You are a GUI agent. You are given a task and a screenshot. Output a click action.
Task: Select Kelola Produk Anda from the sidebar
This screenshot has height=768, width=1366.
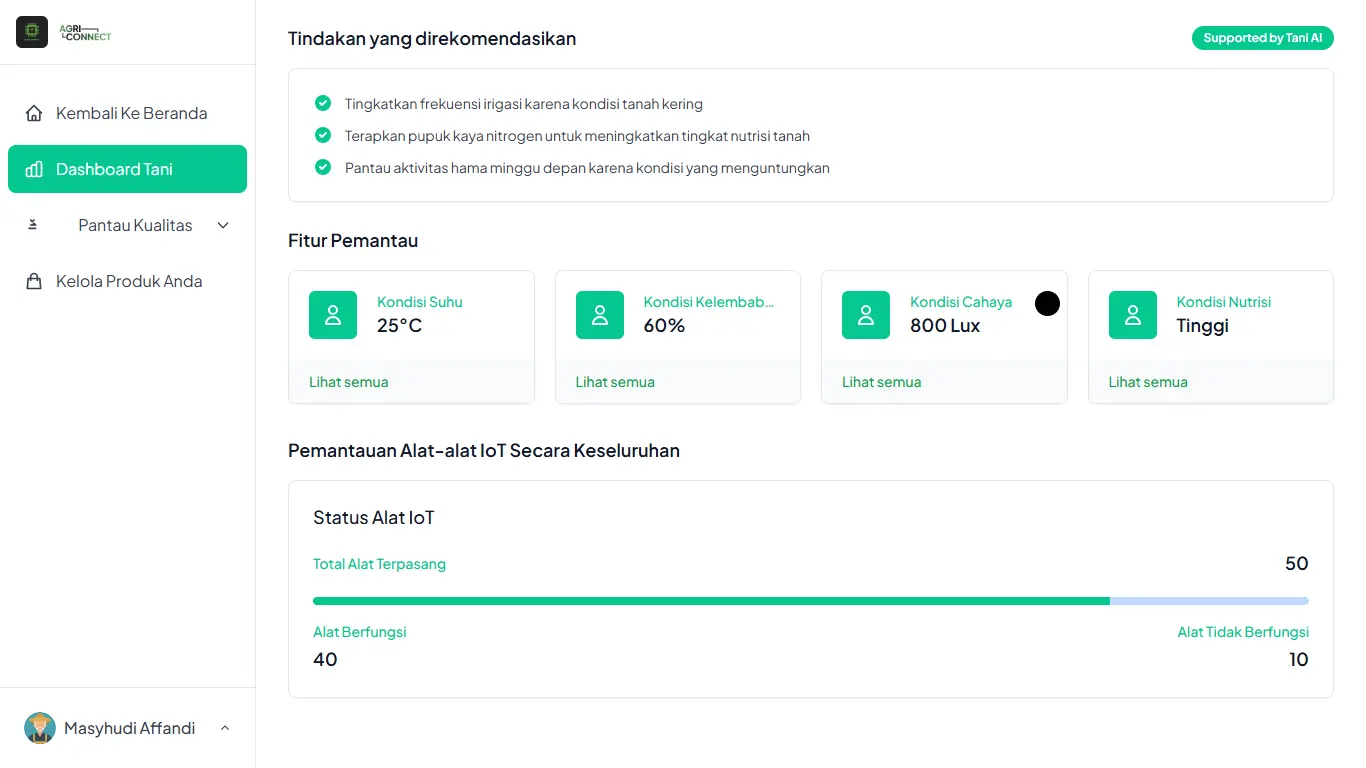pyautogui.click(x=127, y=281)
